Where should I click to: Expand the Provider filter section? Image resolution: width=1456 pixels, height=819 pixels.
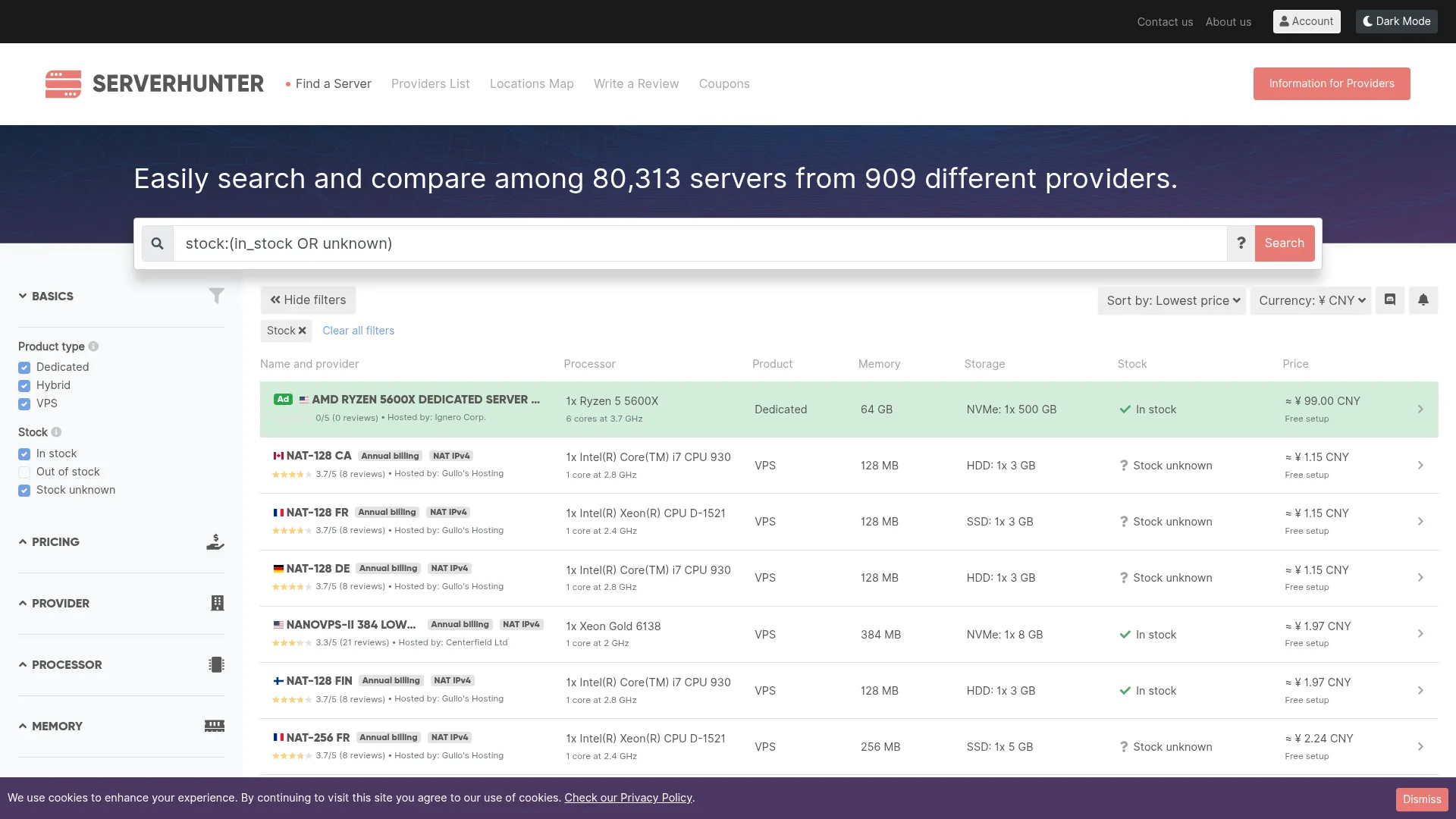[54, 603]
